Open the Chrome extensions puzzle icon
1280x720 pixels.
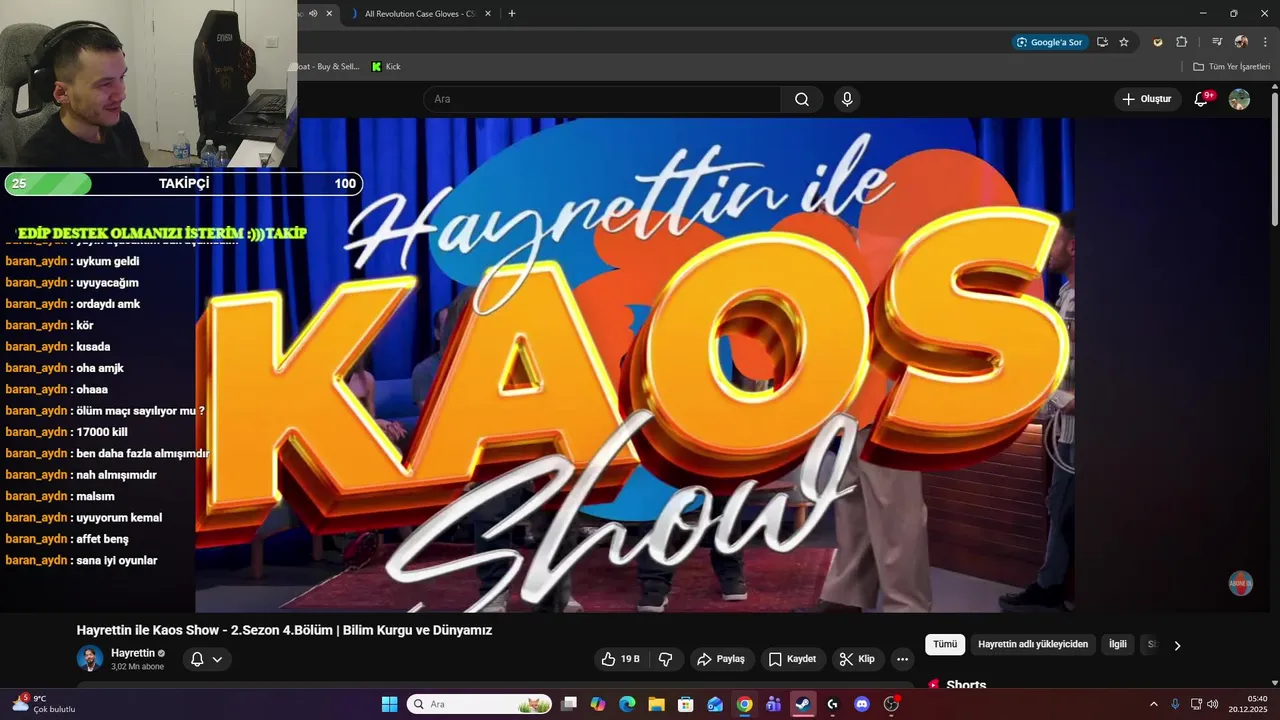[x=1181, y=42]
